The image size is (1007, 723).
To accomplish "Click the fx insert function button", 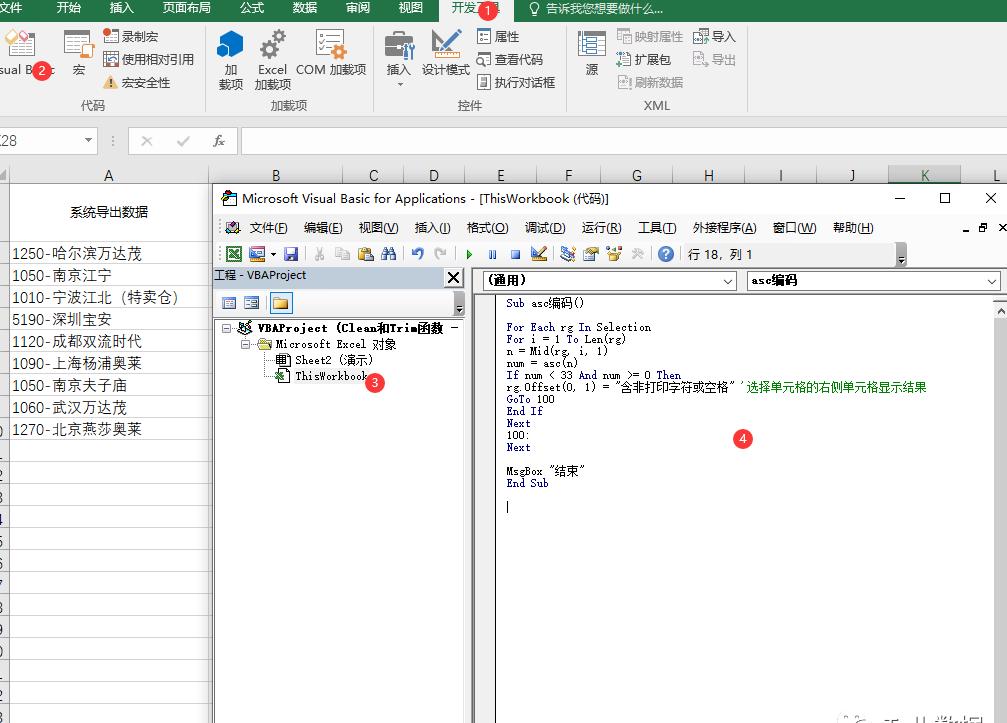I will coord(218,141).
